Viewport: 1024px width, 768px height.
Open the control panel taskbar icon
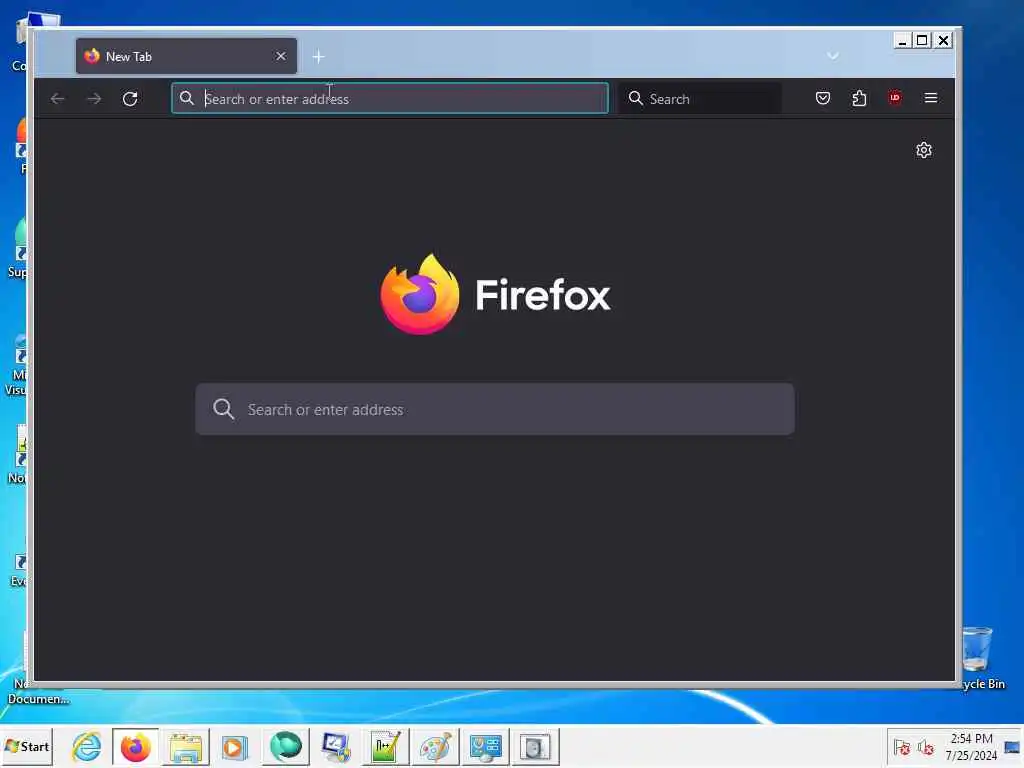click(x=486, y=747)
